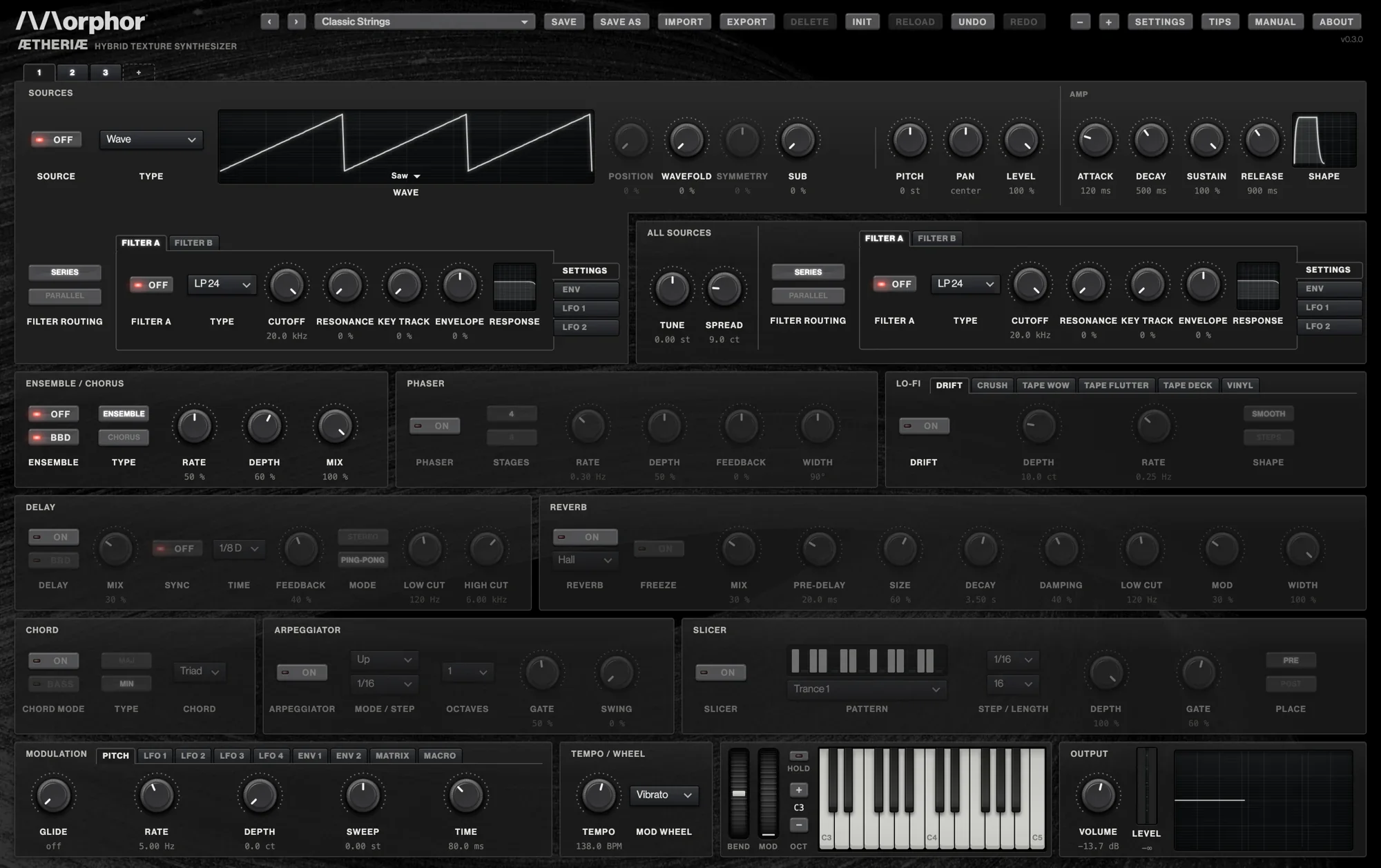Click the EXPORT button
This screenshot has width=1381, height=868.
point(746,21)
